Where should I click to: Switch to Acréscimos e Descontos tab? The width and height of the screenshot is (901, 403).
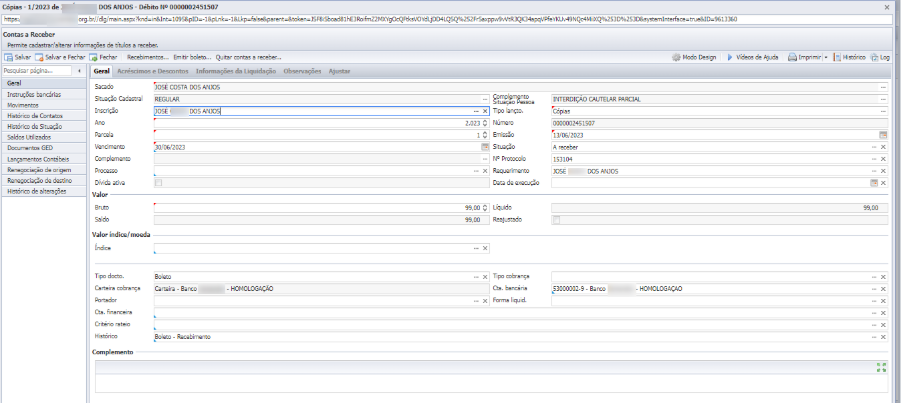click(152, 71)
